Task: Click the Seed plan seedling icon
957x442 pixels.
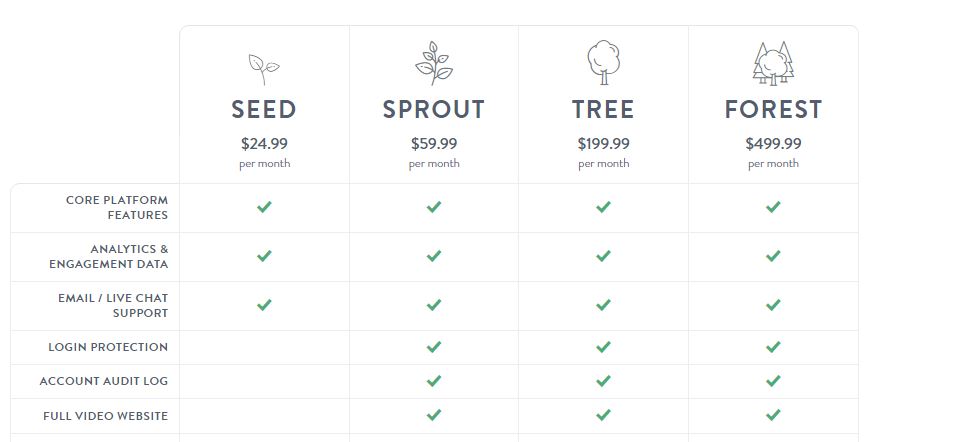Action: pos(264,69)
